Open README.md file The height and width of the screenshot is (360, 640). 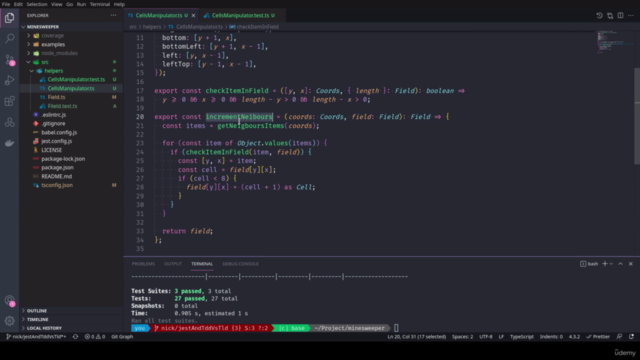click(71, 176)
